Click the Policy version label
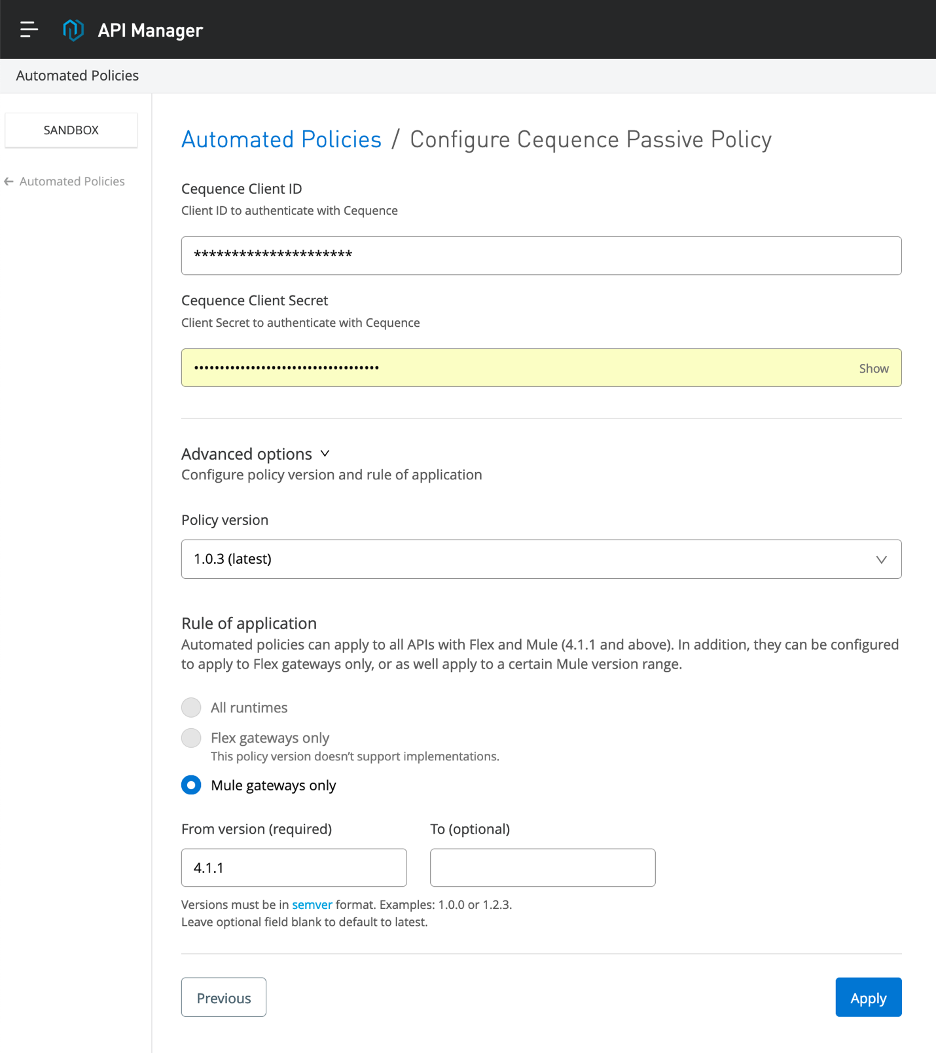The image size is (936, 1054). click(x=225, y=520)
